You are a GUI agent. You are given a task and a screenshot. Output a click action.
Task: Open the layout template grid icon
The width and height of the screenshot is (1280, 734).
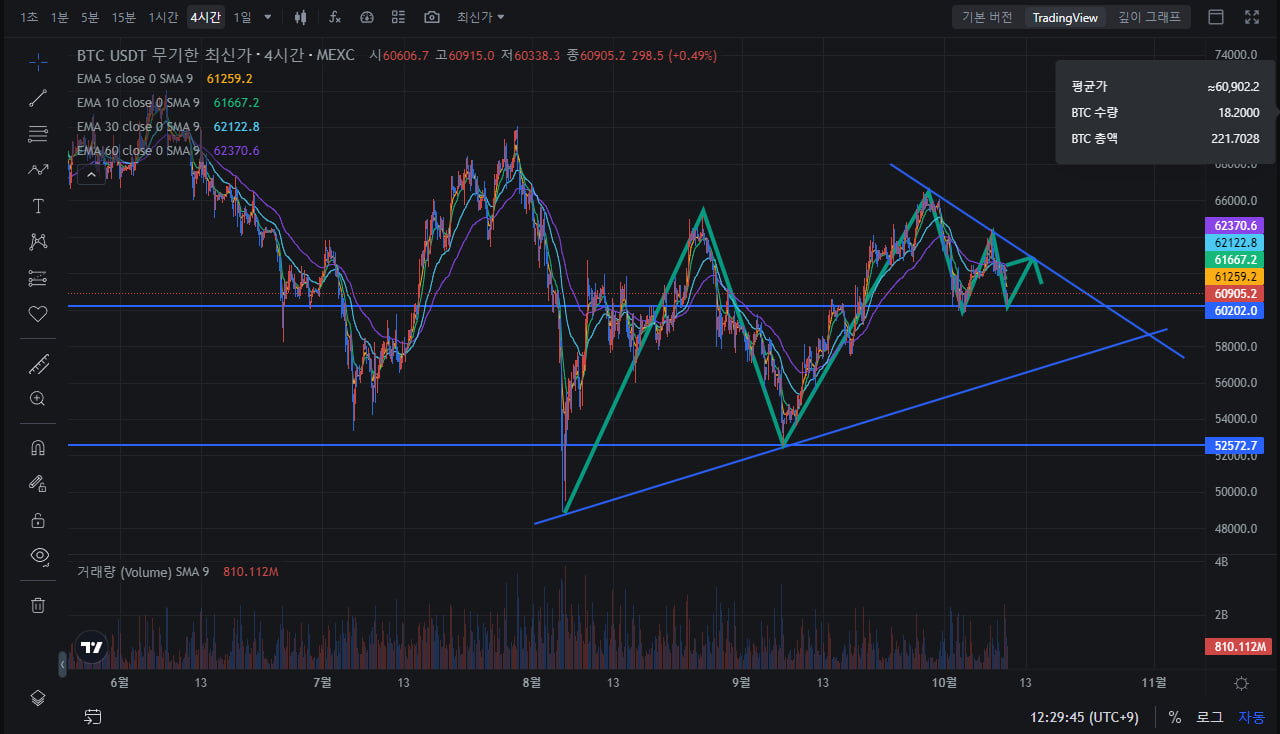pyautogui.click(x=399, y=17)
